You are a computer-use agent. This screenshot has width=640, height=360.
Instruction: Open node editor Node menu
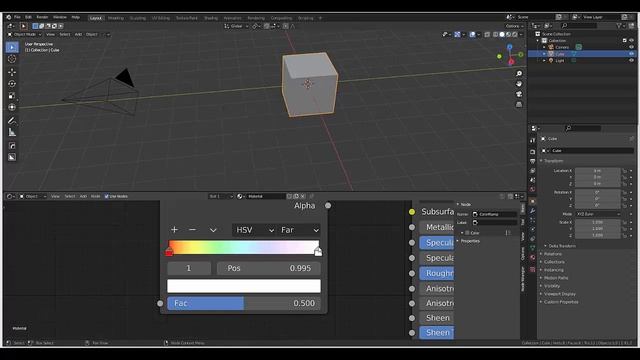click(x=96, y=196)
